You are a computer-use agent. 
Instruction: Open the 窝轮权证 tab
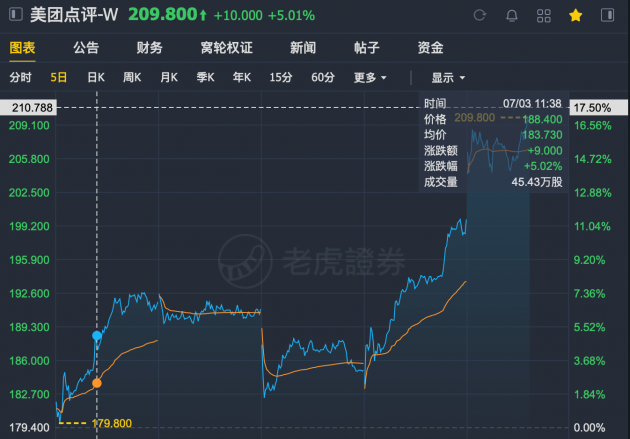coord(227,48)
